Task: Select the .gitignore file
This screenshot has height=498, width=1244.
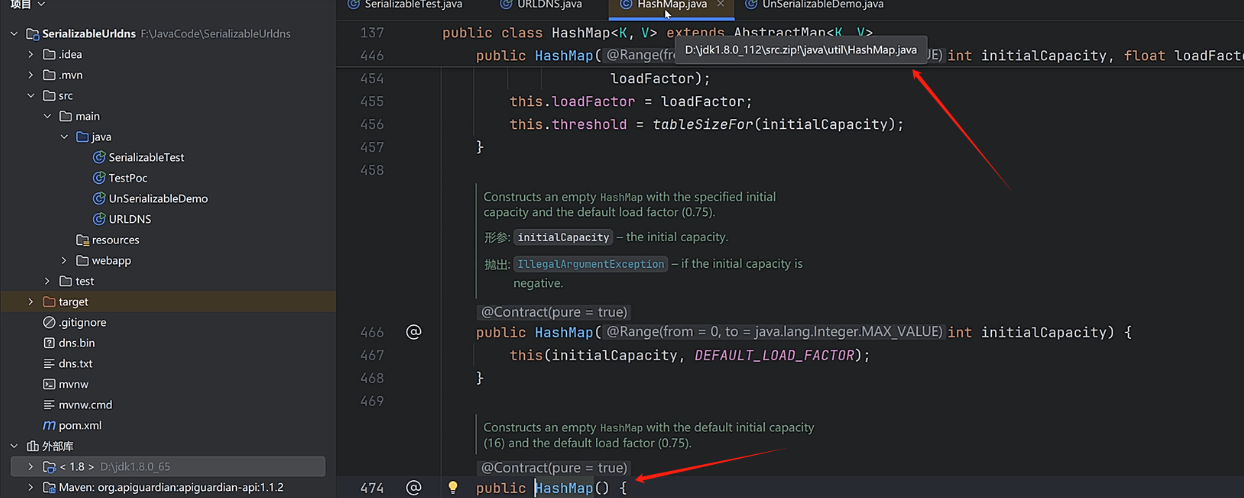Action: 82,322
